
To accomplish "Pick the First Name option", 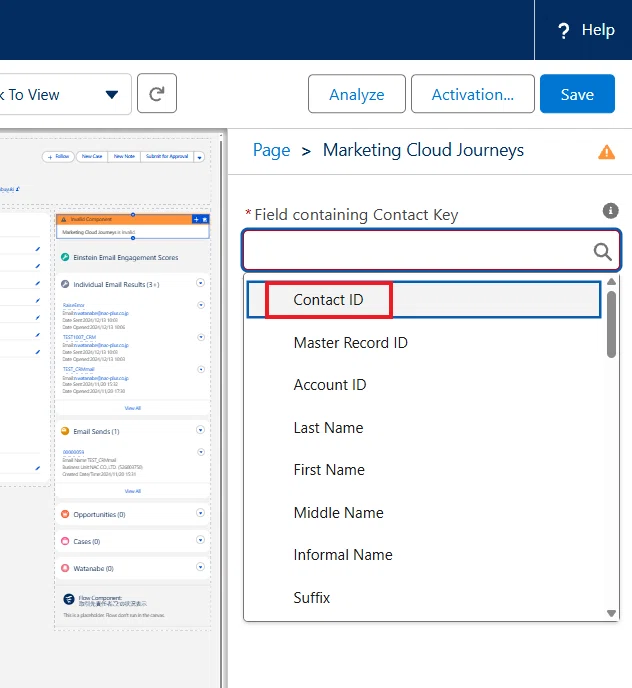I will [x=424, y=470].
